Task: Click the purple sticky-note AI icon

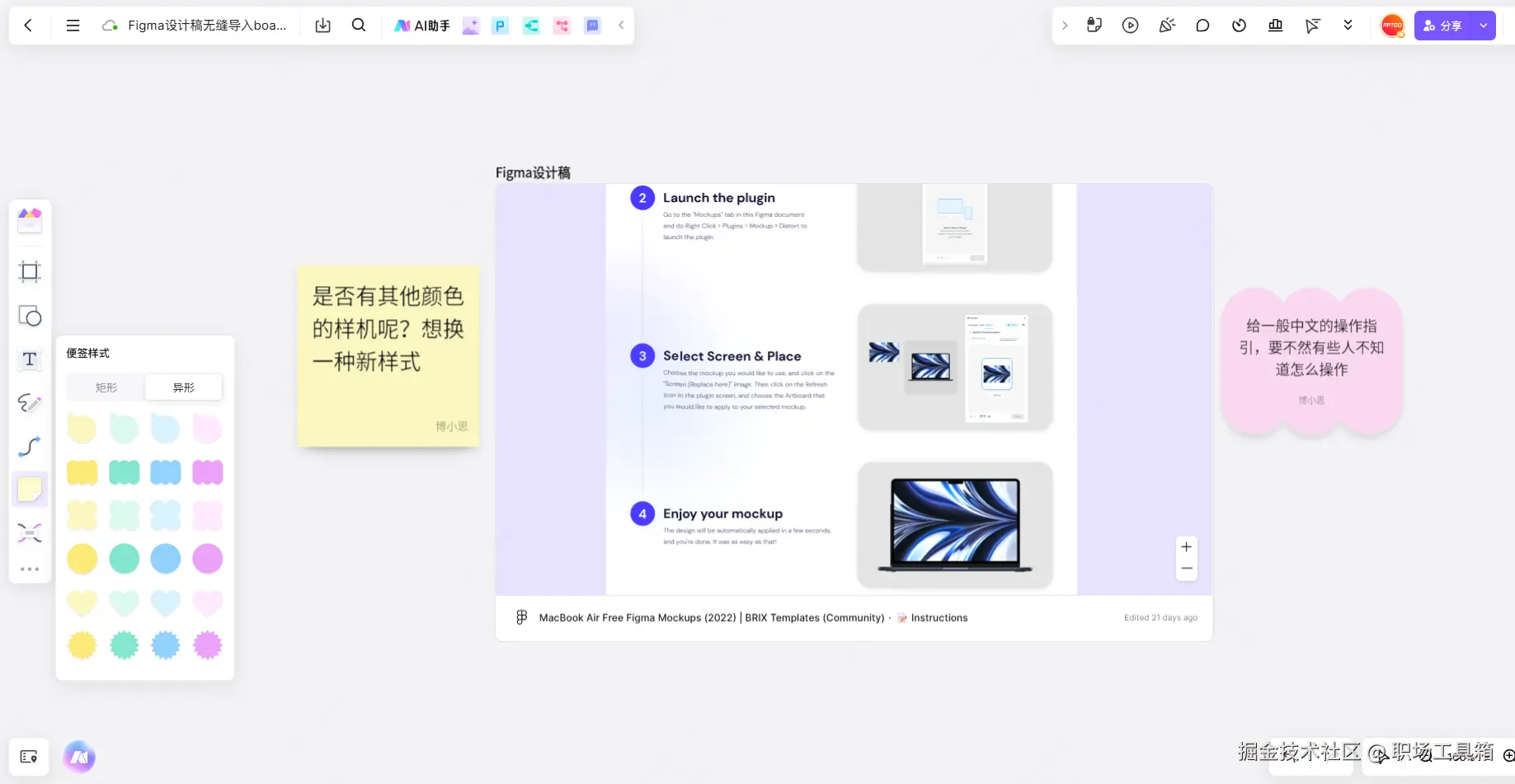Action: click(592, 26)
